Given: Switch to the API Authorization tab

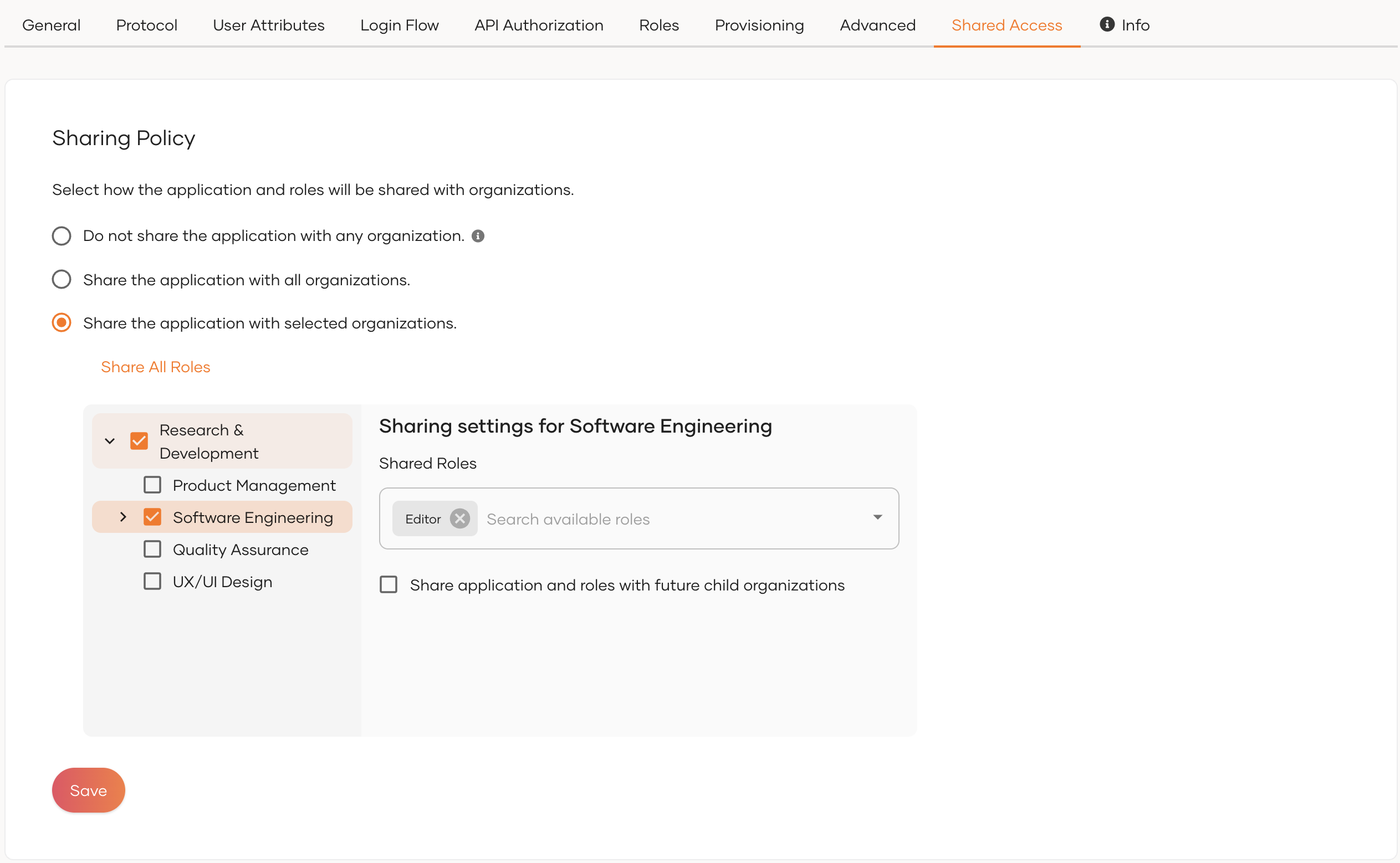Looking at the screenshot, I should tap(538, 25).
